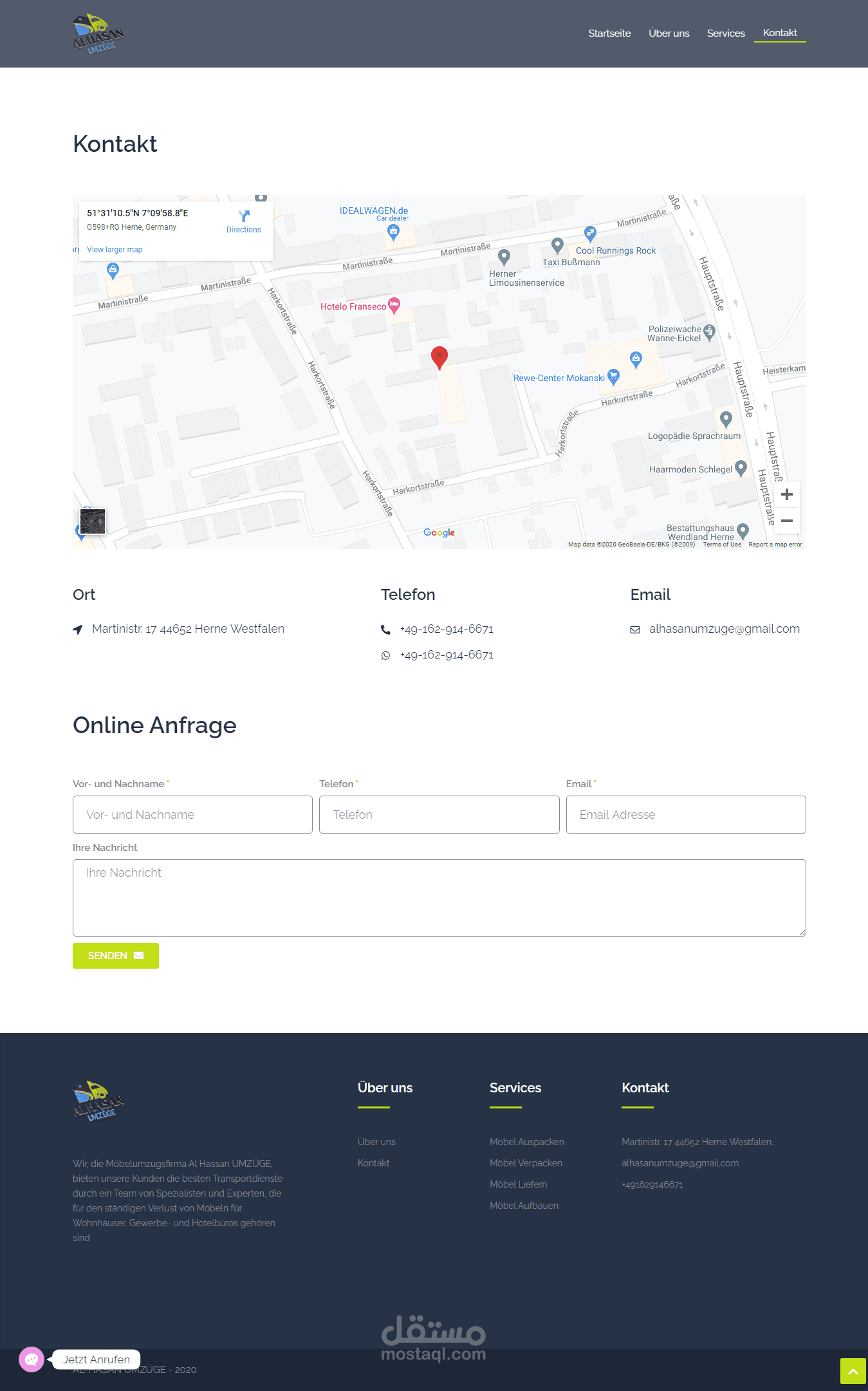Switch to satellite view thumbnail
868x1391 pixels.
(93, 521)
